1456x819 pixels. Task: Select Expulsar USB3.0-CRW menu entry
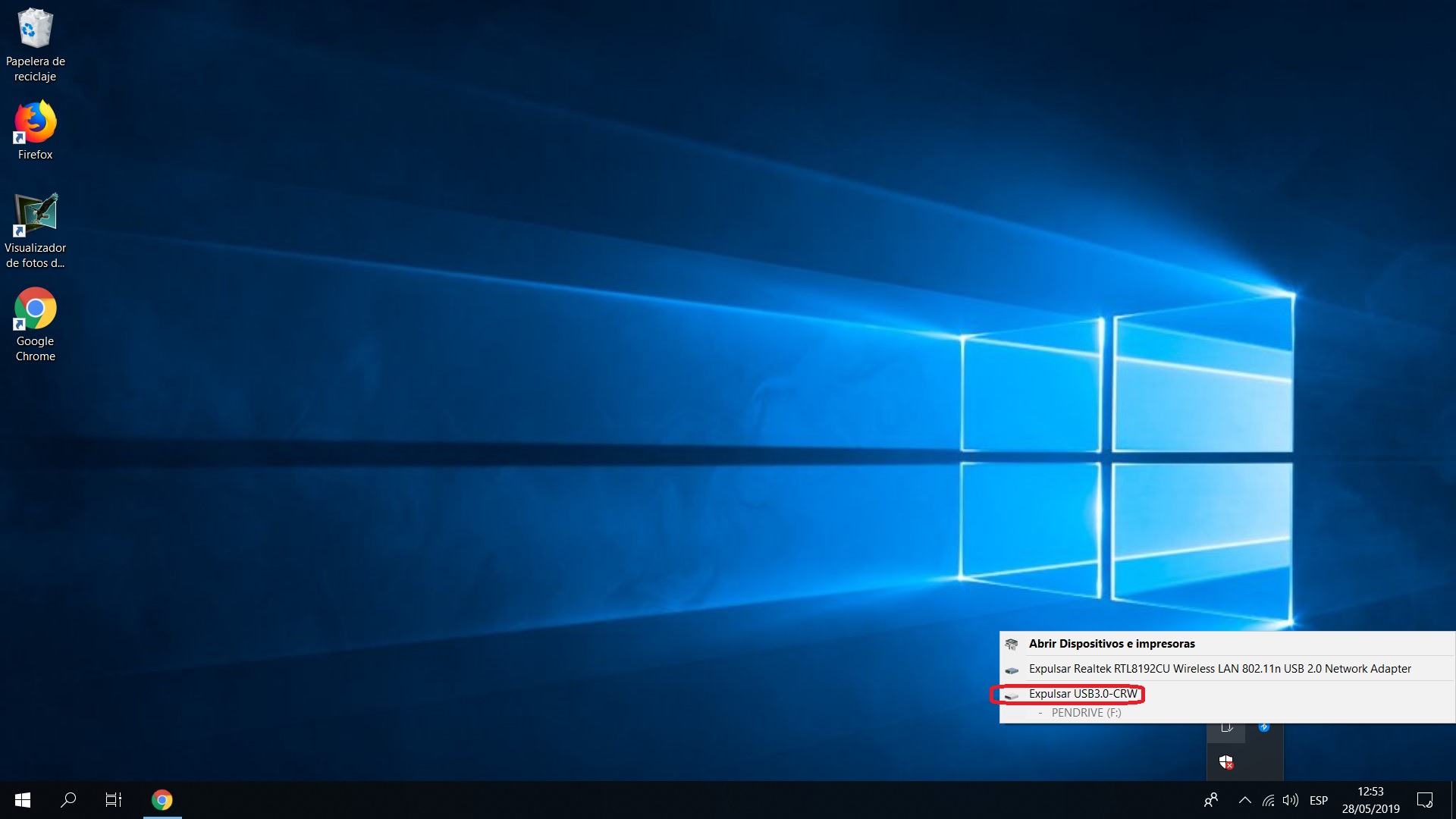click(1083, 694)
